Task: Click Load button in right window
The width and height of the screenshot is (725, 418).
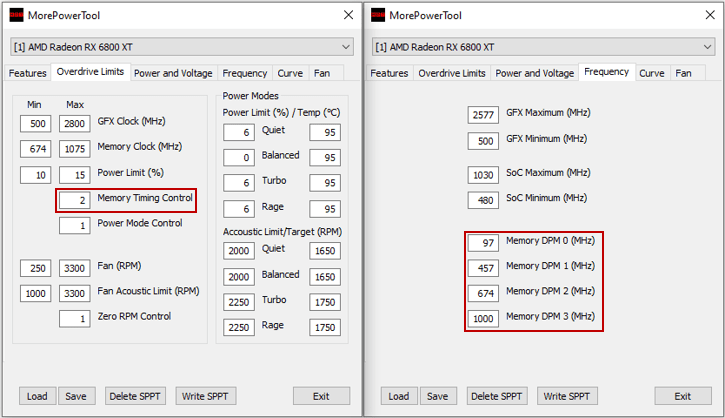Action: [399, 396]
